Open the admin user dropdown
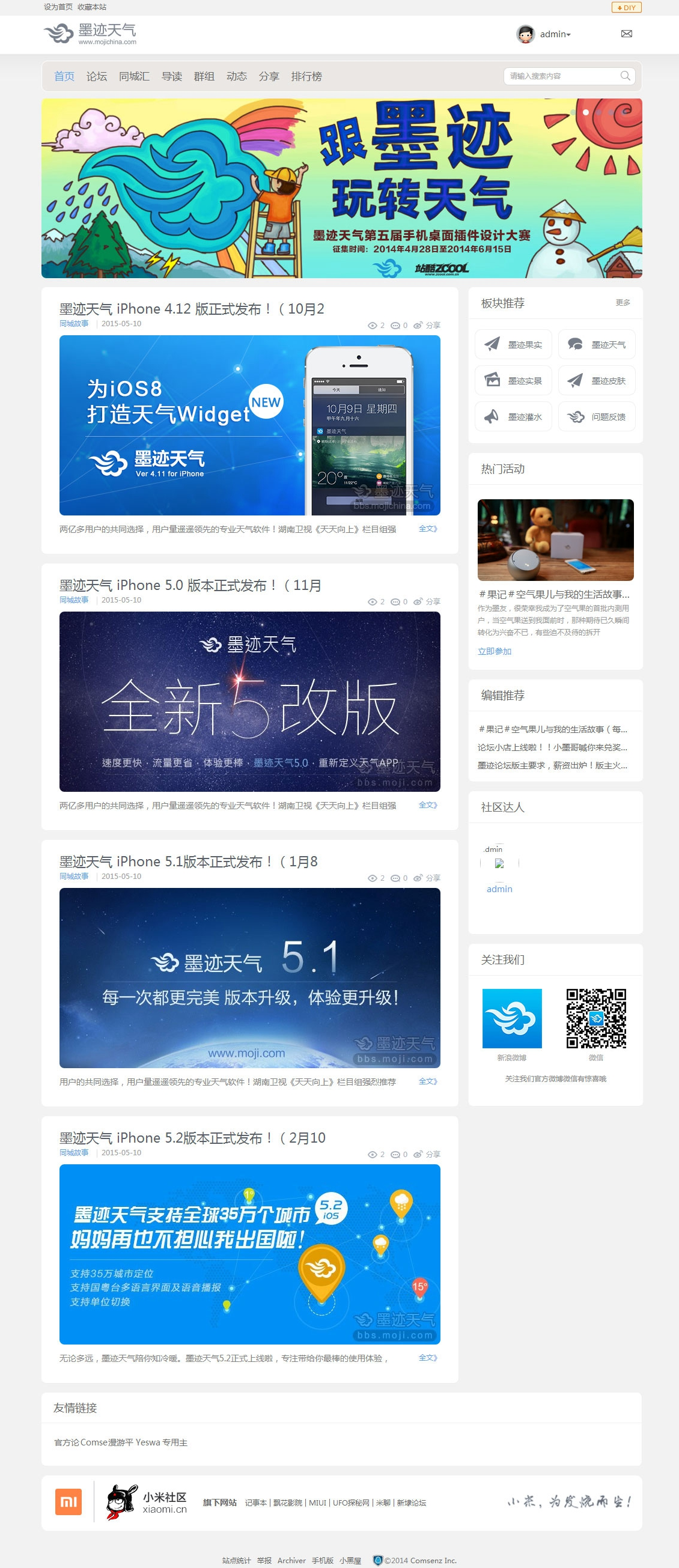Viewport: 679px width, 1568px height. [555, 34]
